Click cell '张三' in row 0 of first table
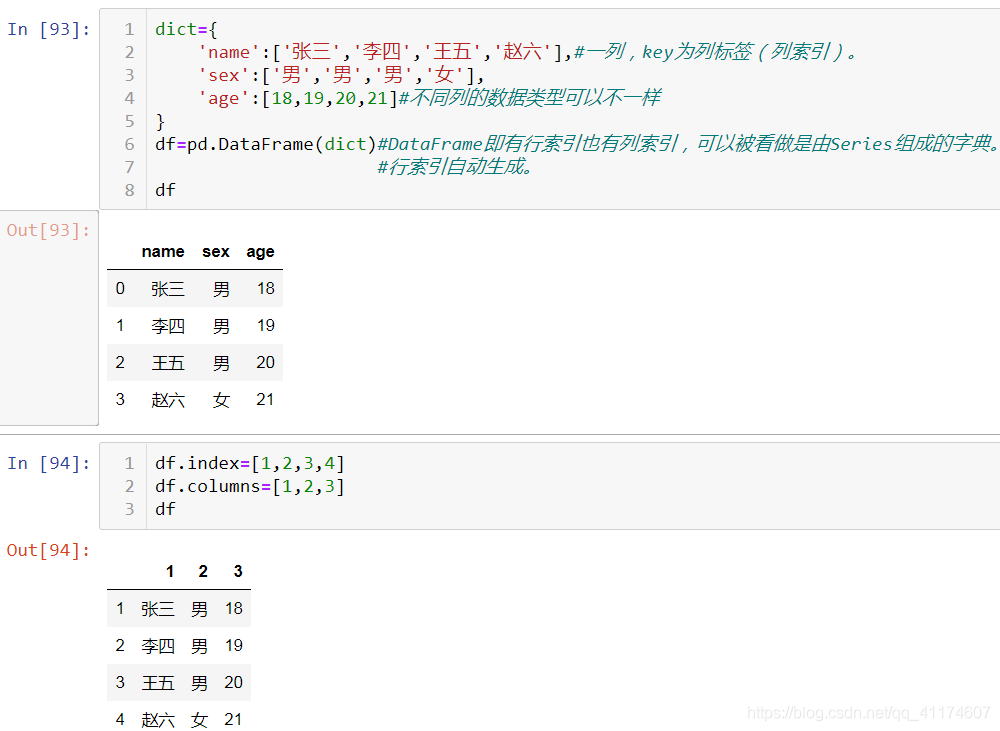This screenshot has width=1000, height=731. click(168, 289)
